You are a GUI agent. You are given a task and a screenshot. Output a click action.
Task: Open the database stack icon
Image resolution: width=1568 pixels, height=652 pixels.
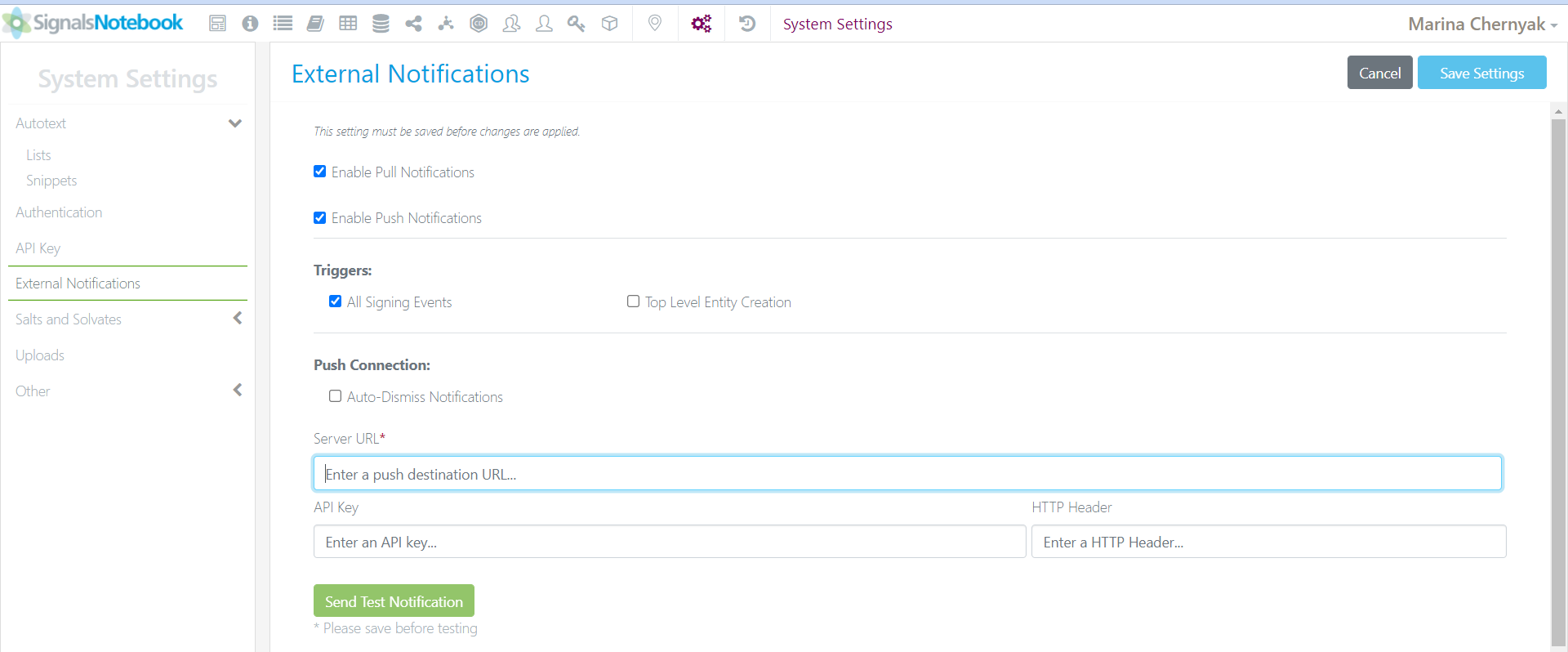(381, 24)
